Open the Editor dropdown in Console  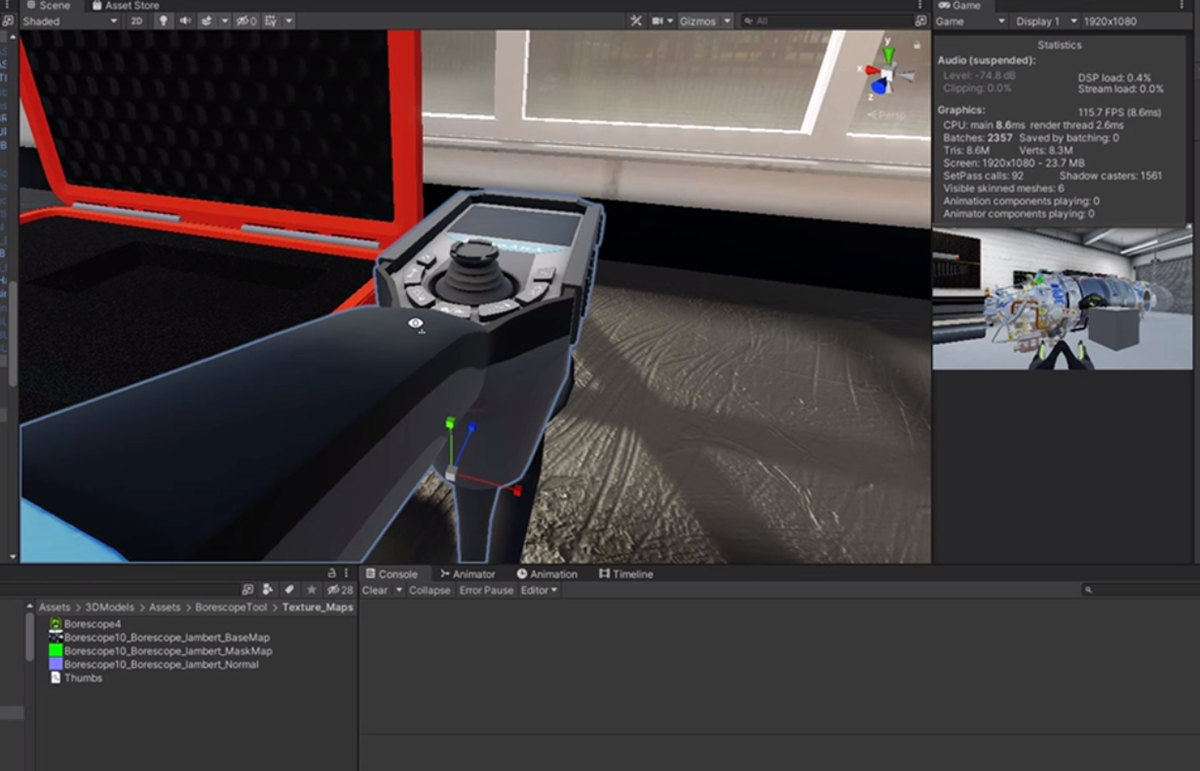[x=539, y=590]
